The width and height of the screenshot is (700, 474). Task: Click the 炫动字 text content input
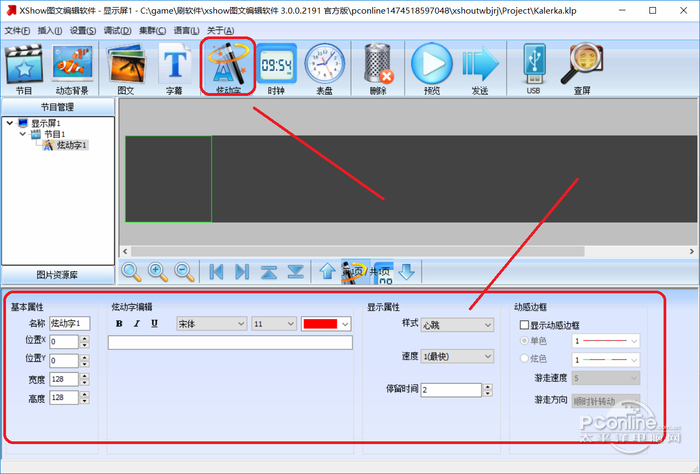coord(230,342)
